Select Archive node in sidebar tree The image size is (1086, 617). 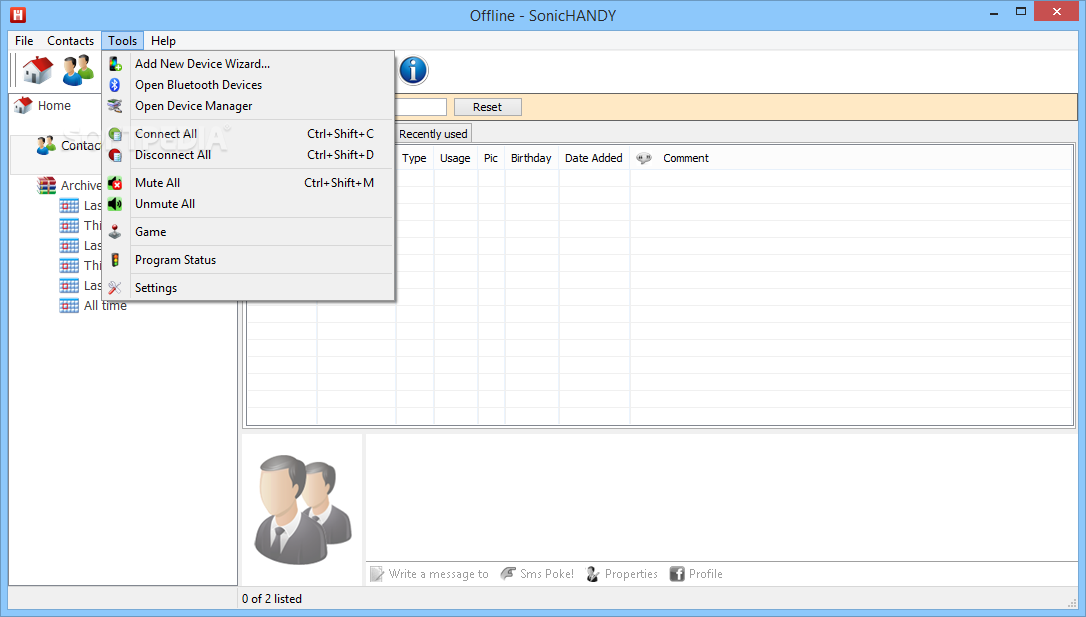[81, 185]
